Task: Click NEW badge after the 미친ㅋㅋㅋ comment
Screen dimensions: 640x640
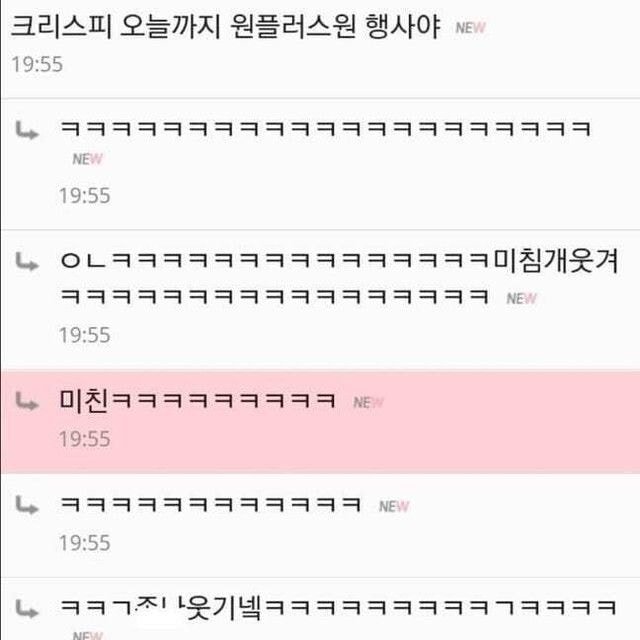Action: point(368,403)
